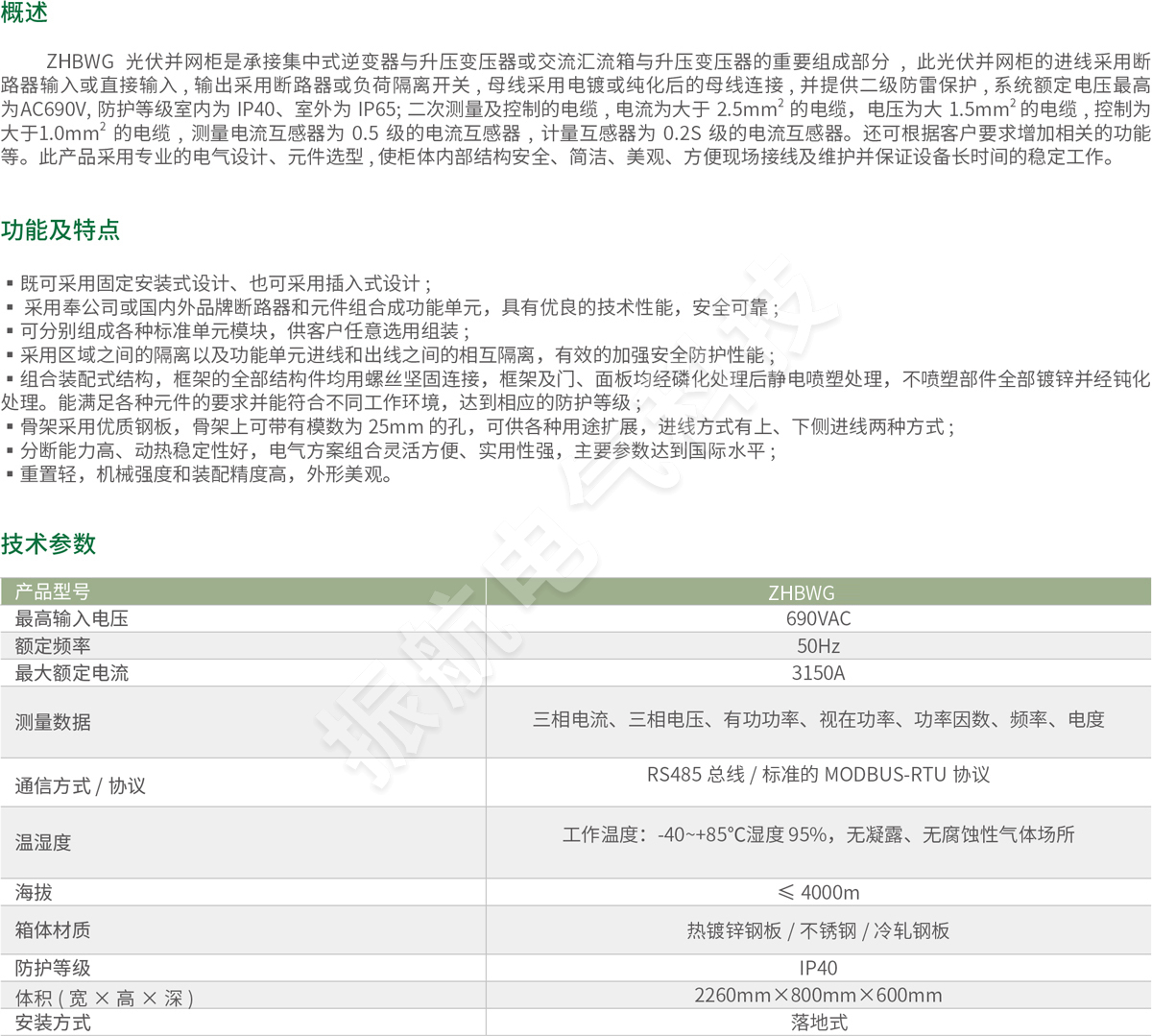Select the 热镀锌钢板 / 不锈钢 material value
1152x1036 pixels.
[818, 930]
